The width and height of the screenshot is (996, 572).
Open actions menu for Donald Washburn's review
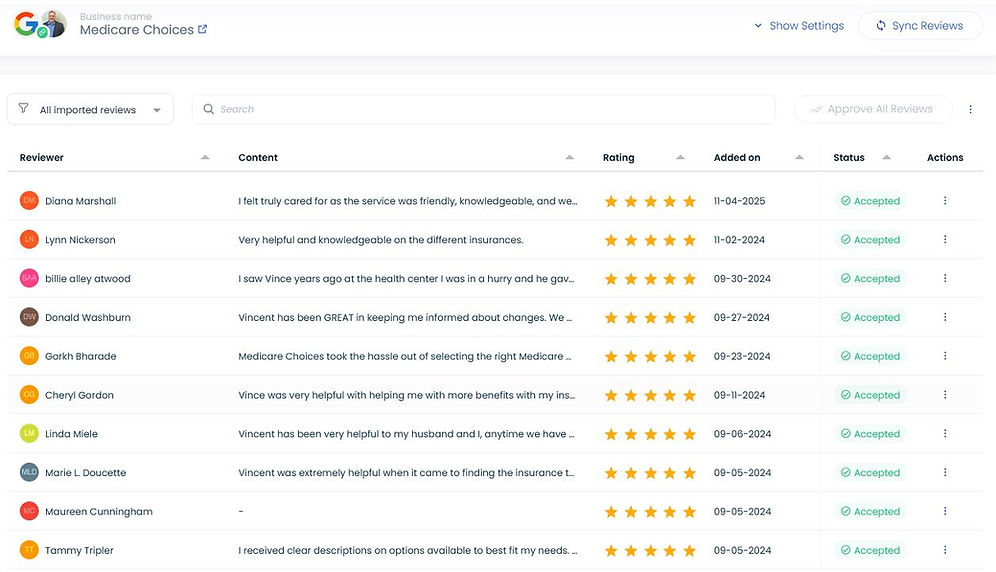(945, 318)
